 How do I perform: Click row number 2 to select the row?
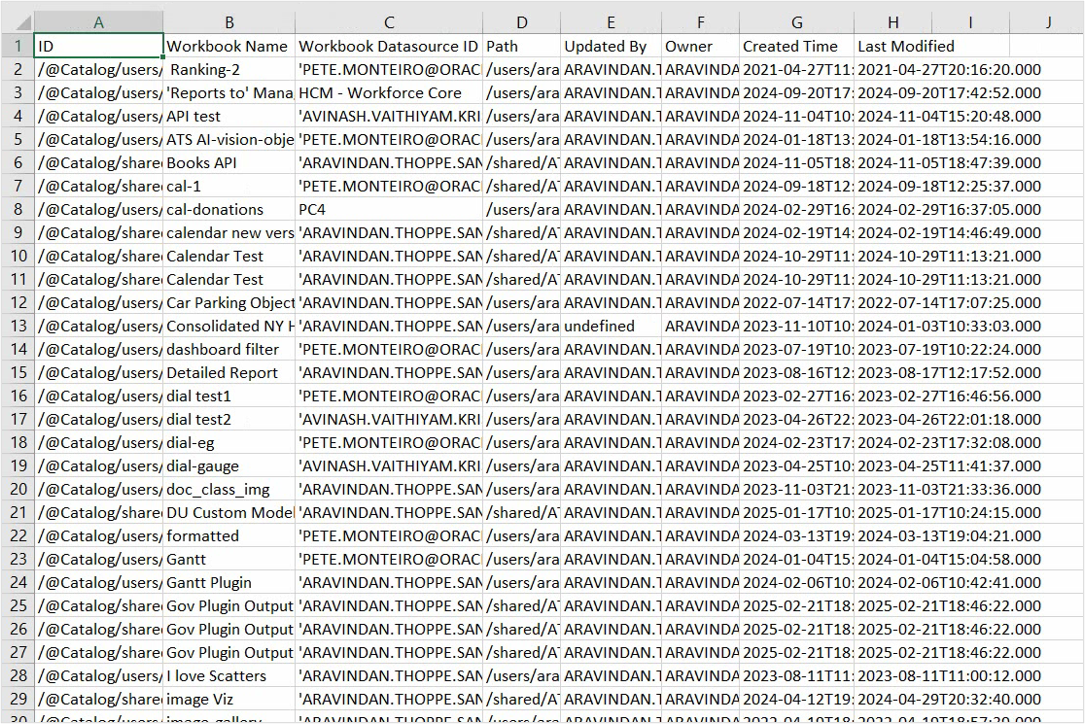coord(18,69)
